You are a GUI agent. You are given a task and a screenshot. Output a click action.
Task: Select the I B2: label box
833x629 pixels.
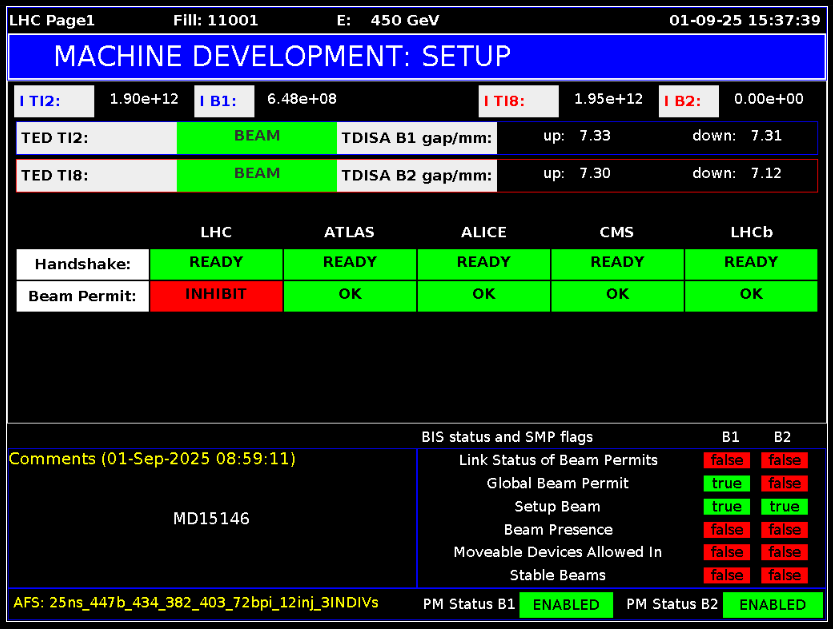688,101
